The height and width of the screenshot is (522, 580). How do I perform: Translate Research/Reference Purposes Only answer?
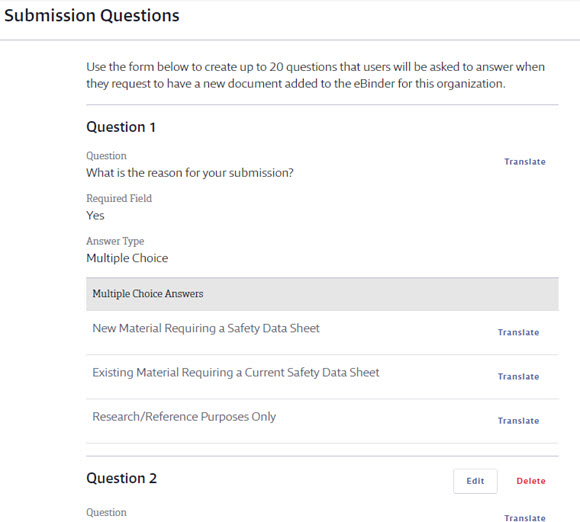(518, 421)
